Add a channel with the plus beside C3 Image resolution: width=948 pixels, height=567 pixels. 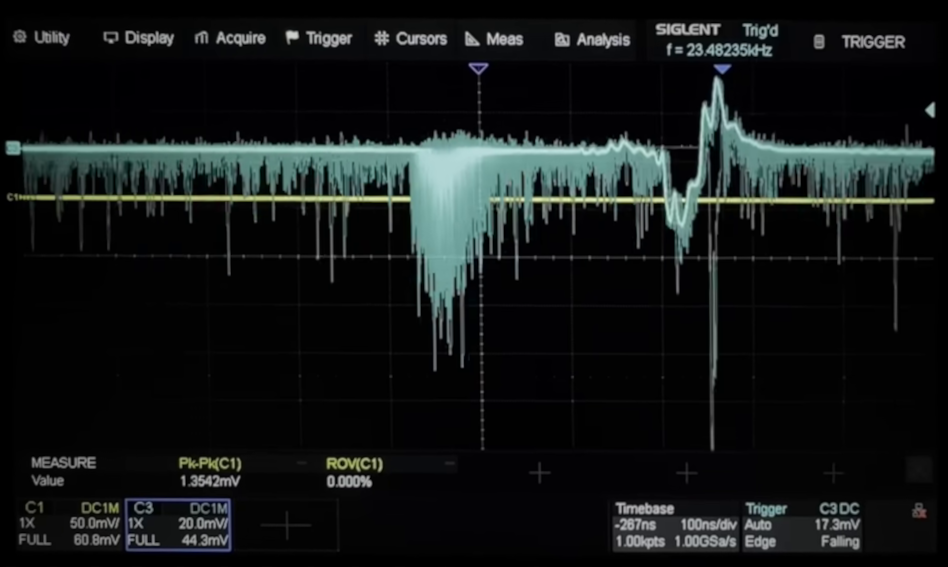click(x=287, y=525)
